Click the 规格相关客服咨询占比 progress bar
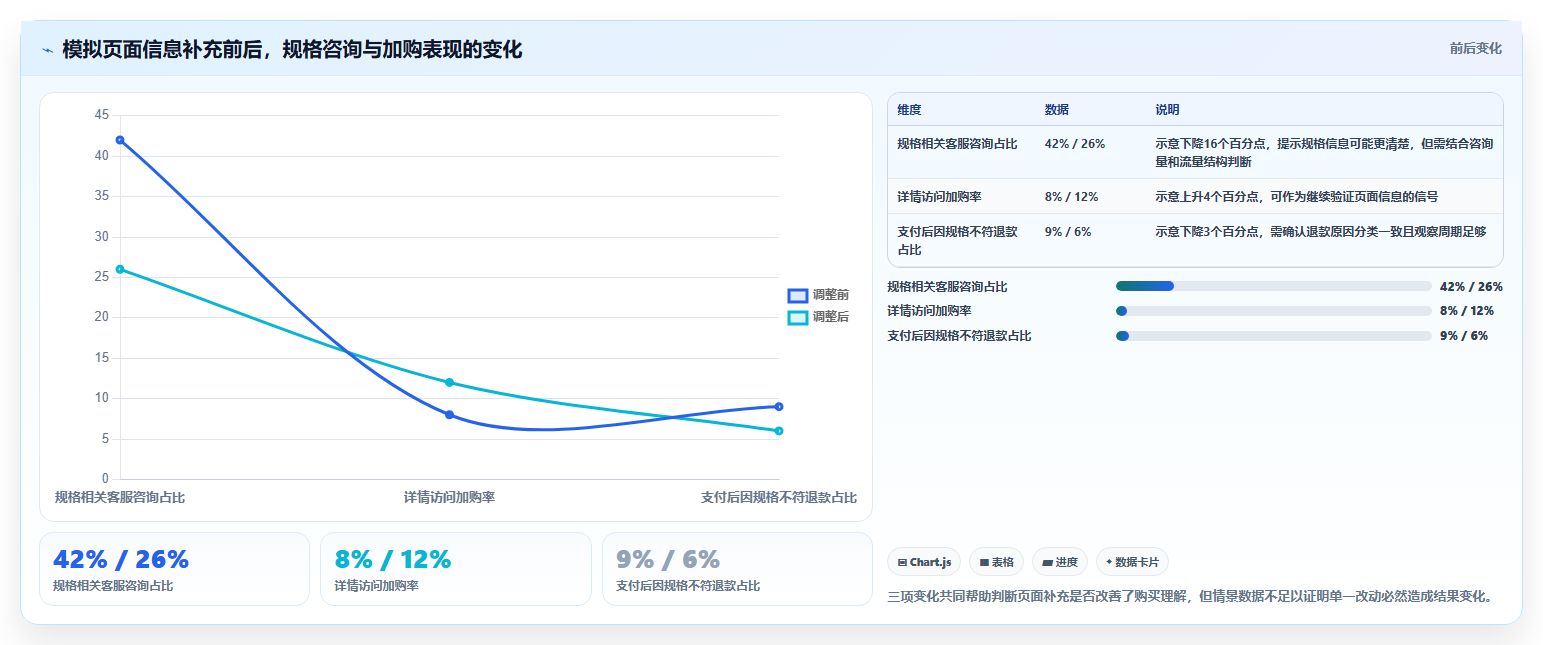Screen dimensions: 1543x645 (1273, 286)
